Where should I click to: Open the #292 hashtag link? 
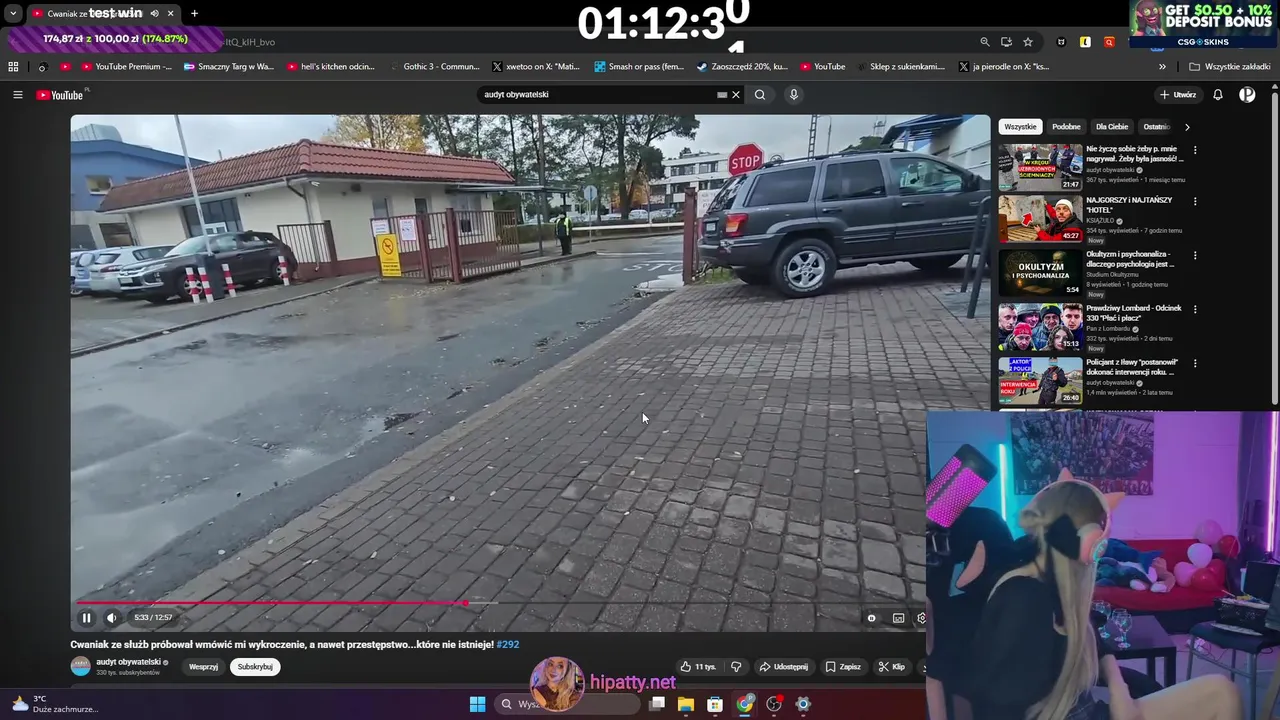click(x=508, y=645)
